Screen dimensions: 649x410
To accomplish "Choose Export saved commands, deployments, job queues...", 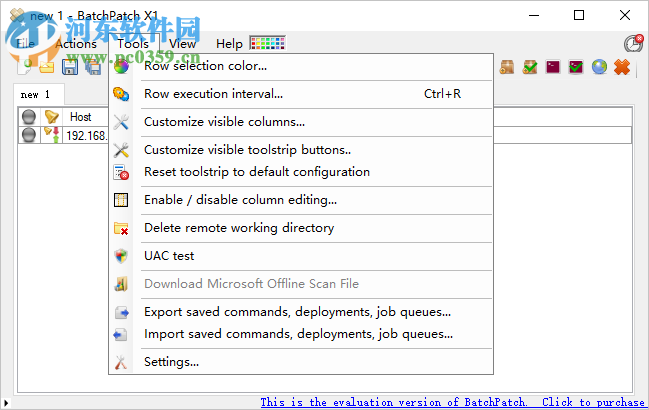I will (x=301, y=312).
